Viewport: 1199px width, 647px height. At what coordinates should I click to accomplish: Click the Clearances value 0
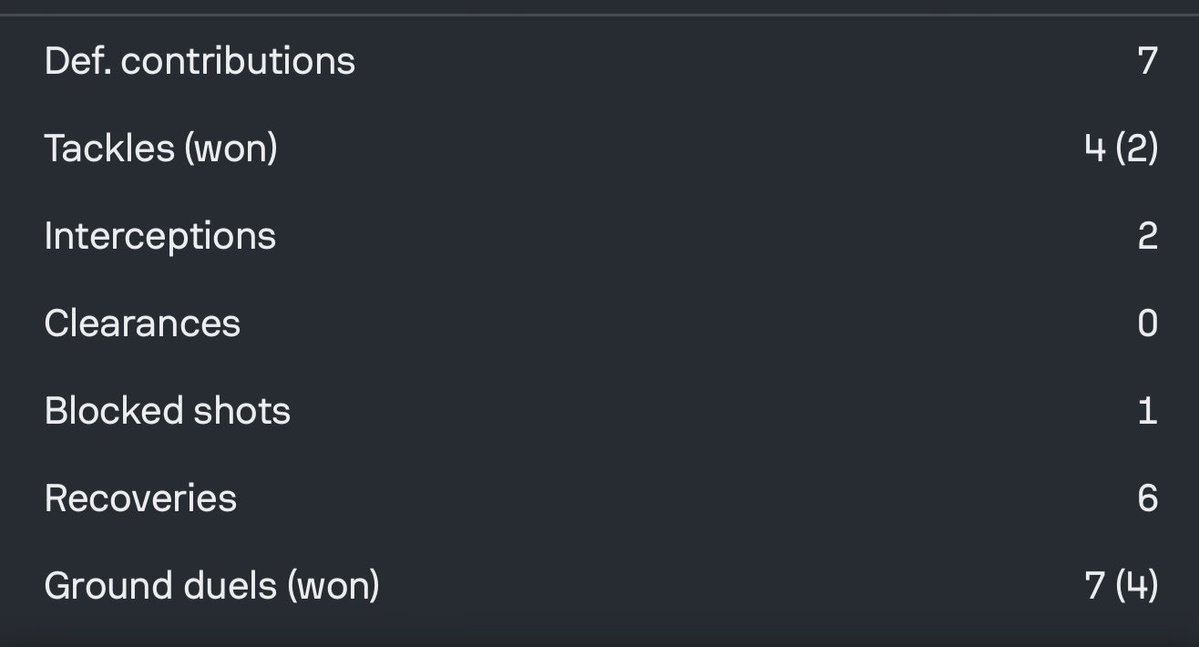(1147, 324)
